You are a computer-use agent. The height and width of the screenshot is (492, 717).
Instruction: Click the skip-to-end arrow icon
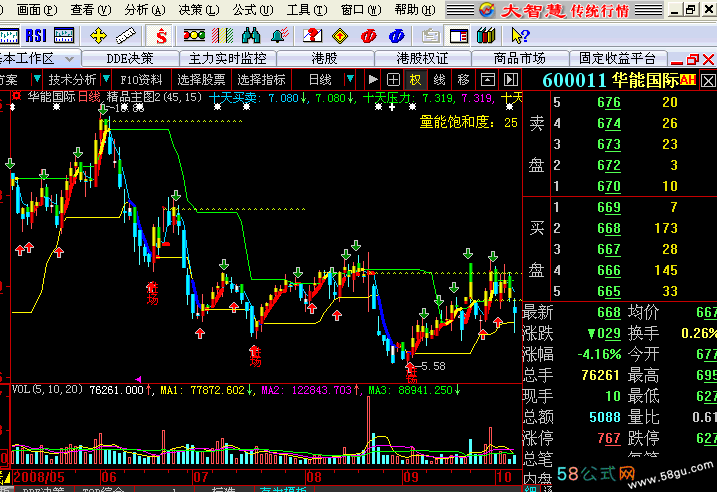(x=510, y=80)
